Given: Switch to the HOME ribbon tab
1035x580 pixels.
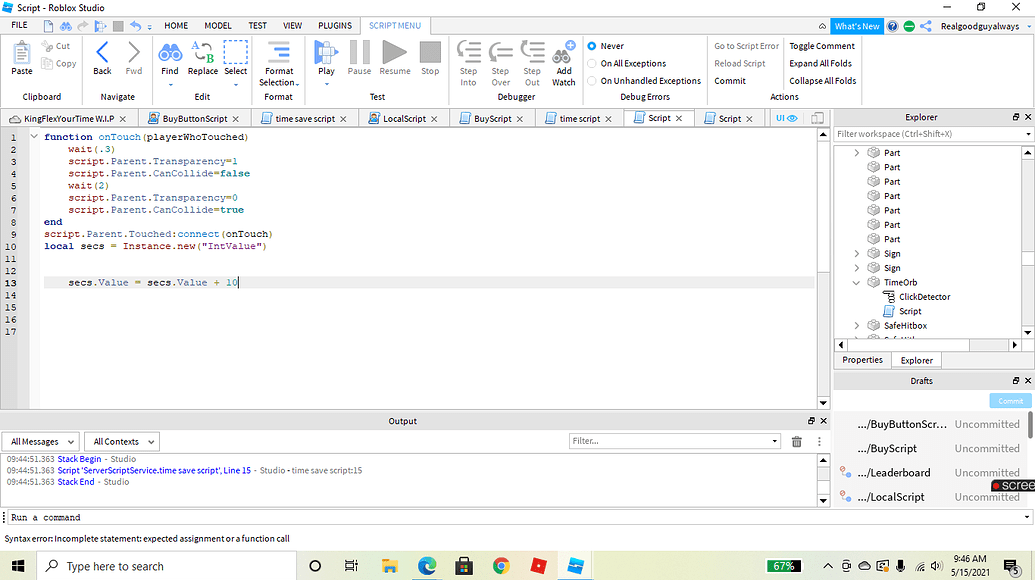Looking at the screenshot, I should tap(176, 25).
